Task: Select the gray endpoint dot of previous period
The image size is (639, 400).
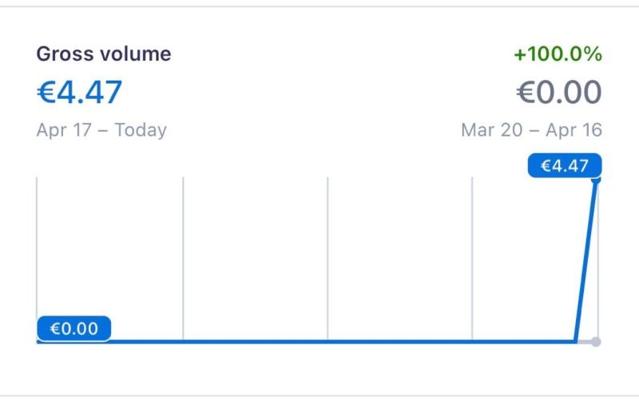Action: tap(596, 342)
